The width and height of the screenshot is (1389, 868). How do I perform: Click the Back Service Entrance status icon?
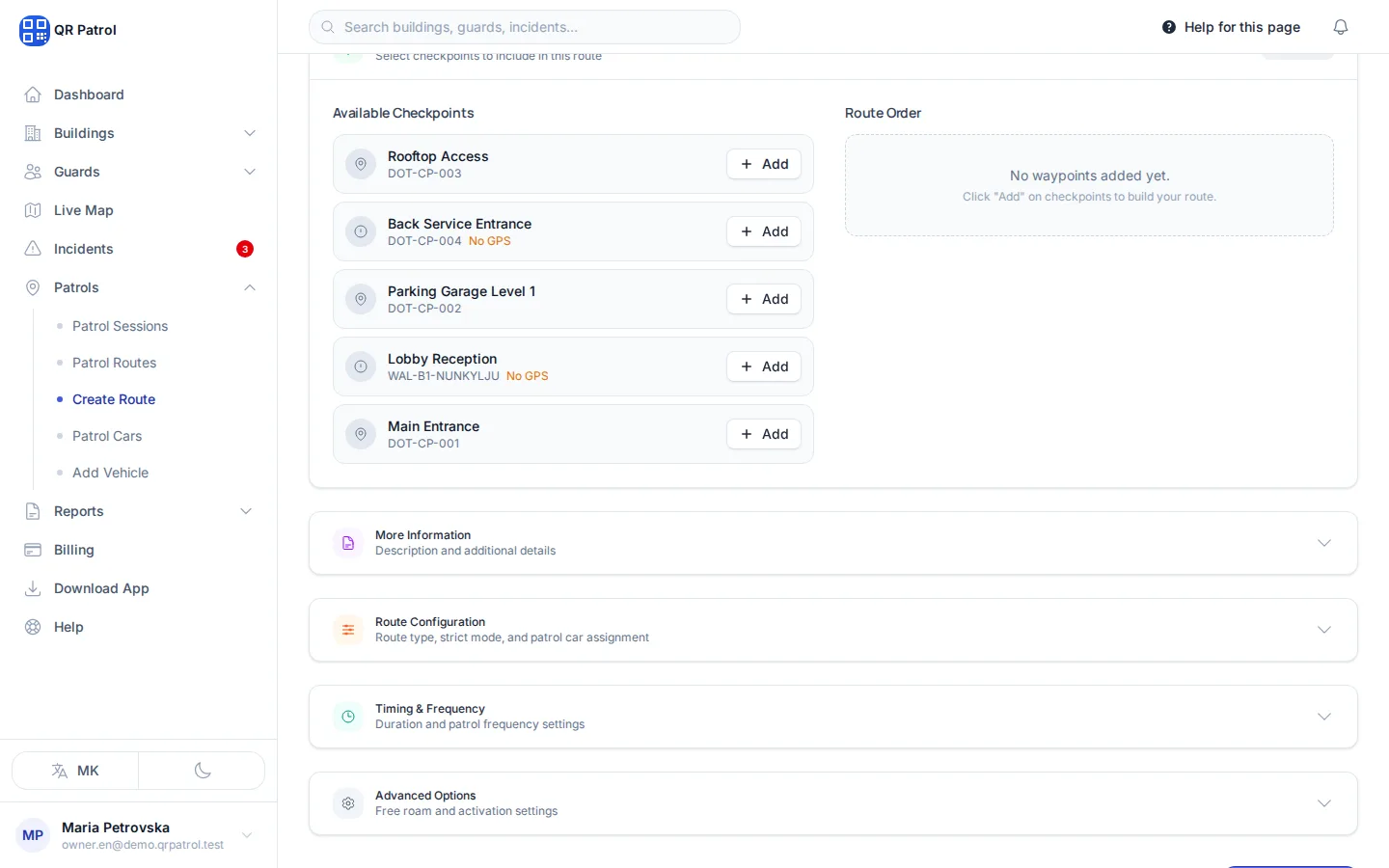click(x=361, y=231)
